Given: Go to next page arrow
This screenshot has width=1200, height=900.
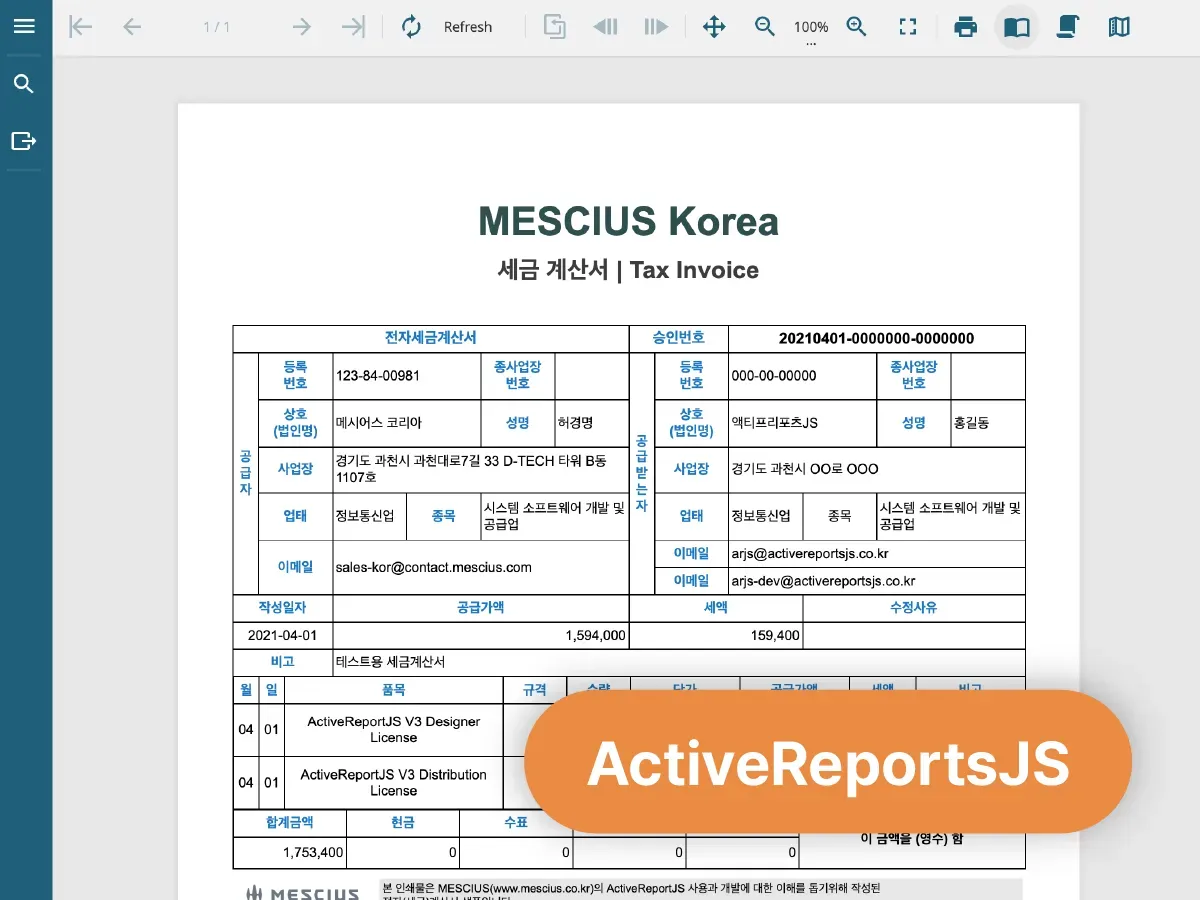Looking at the screenshot, I should pos(302,27).
